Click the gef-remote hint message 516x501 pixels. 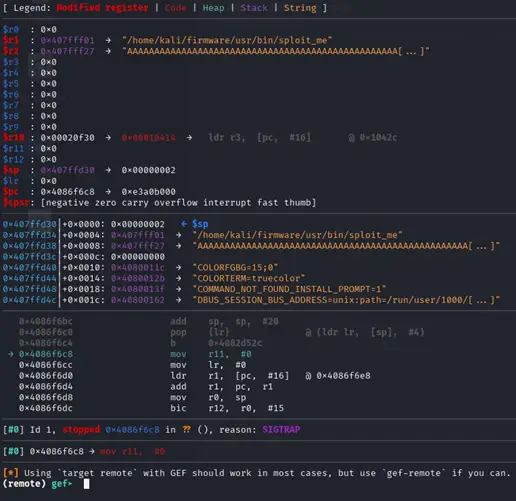click(257, 473)
